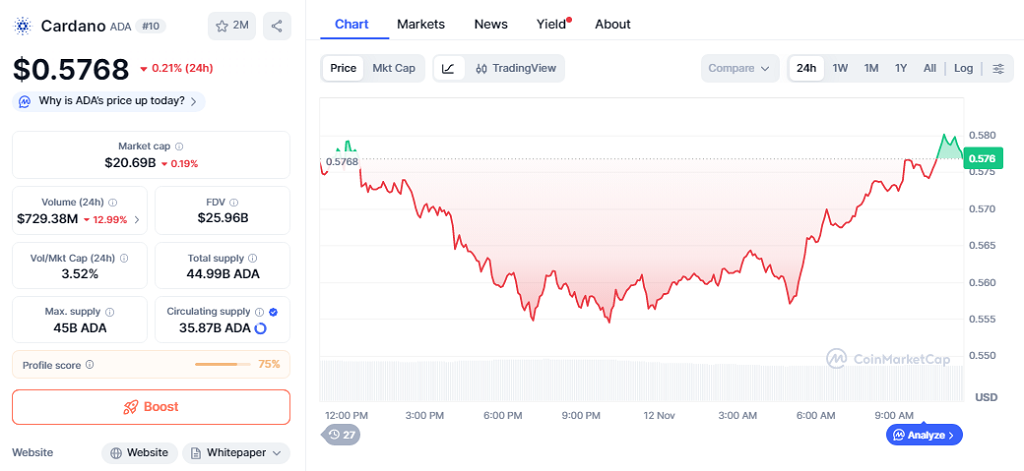Open chart settings sliders icon

[x=998, y=69]
